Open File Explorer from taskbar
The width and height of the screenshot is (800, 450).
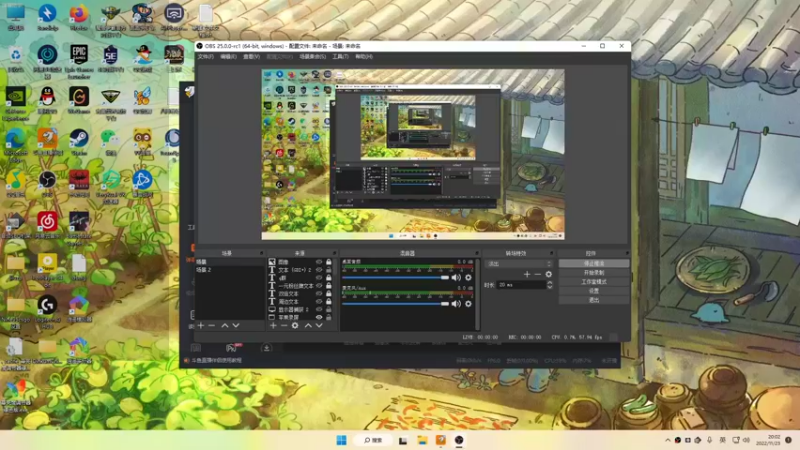coord(422,440)
